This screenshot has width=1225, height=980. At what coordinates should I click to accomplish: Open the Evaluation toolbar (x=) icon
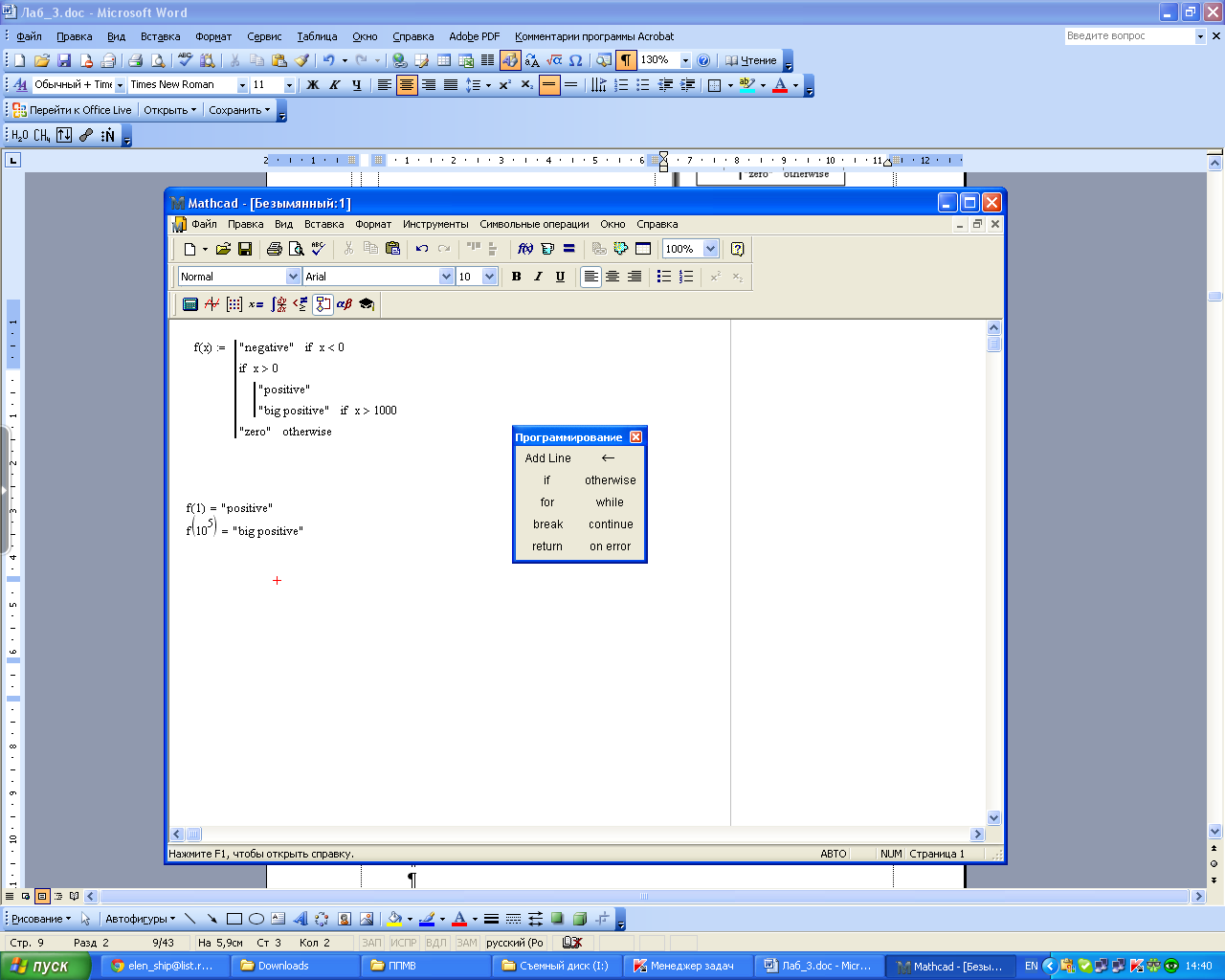[x=256, y=304]
